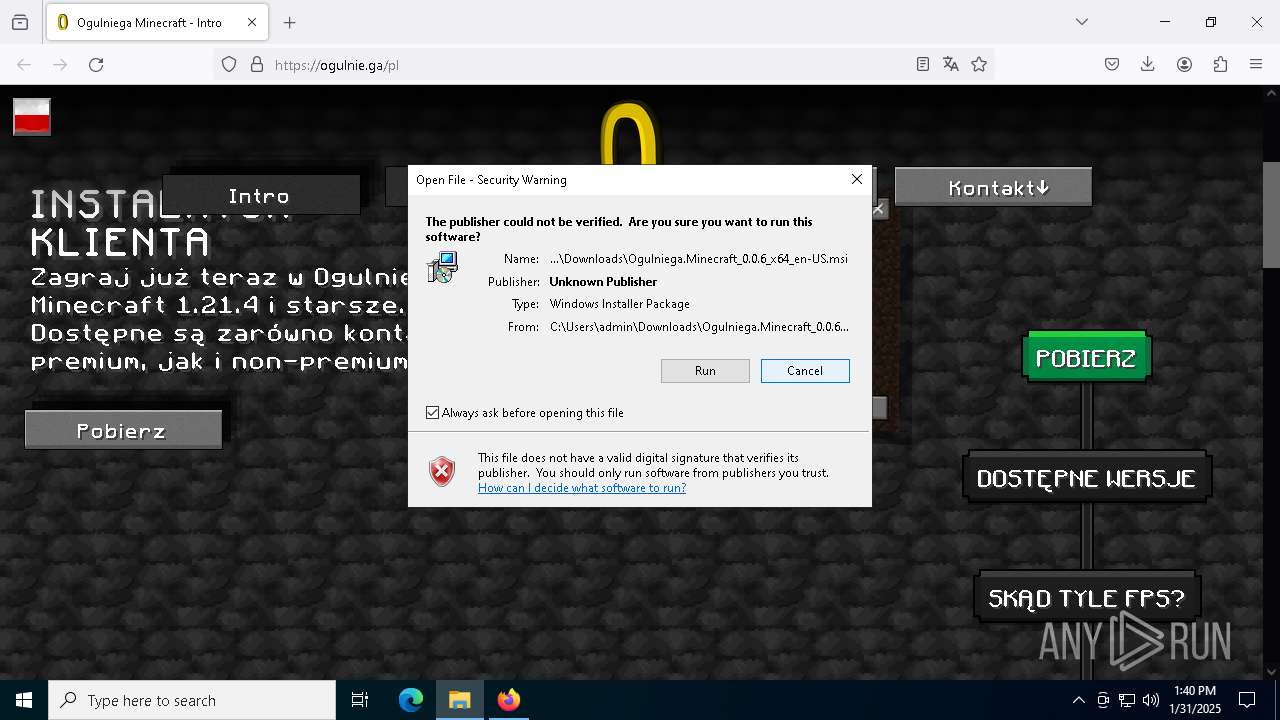Open the Extensions puzzle icon

pyautogui.click(x=1220, y=65)
